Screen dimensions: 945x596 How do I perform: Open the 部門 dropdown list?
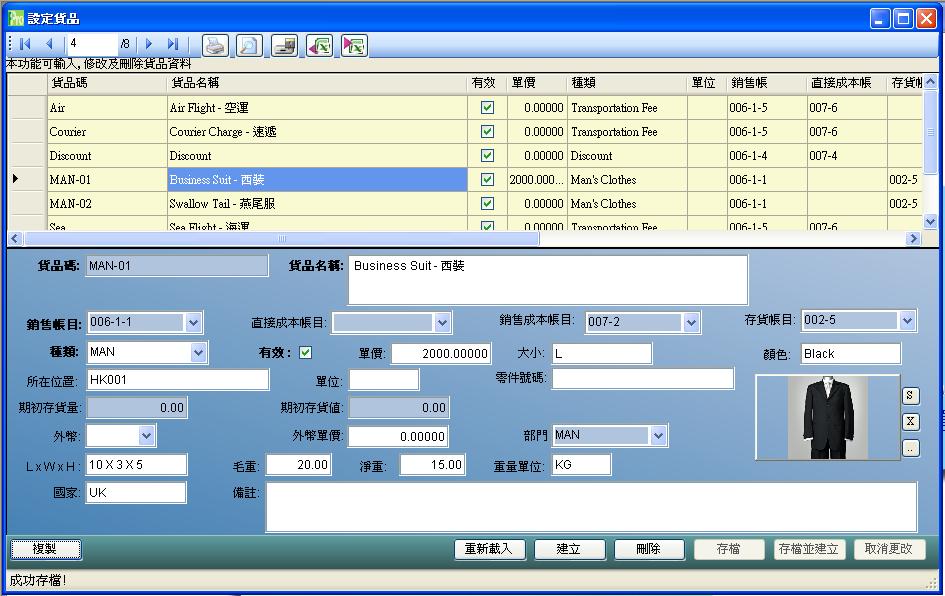pyautogui.click(x=658, y=436)
